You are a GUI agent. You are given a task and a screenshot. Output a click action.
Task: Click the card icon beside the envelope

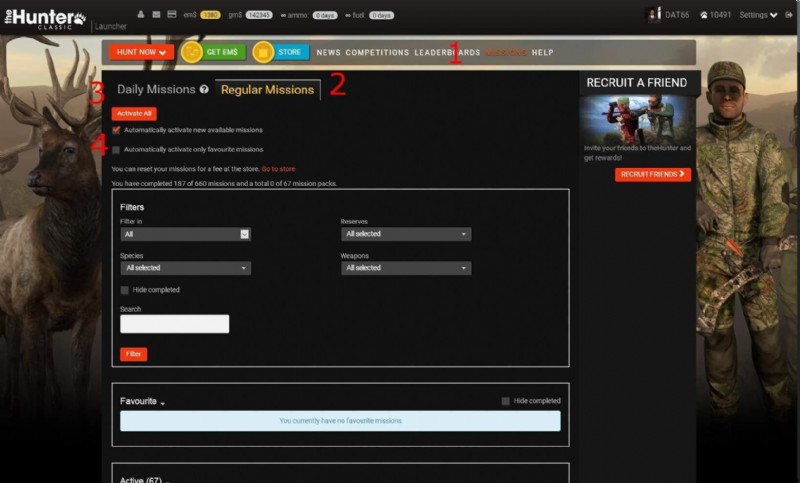tap(171, 14)
